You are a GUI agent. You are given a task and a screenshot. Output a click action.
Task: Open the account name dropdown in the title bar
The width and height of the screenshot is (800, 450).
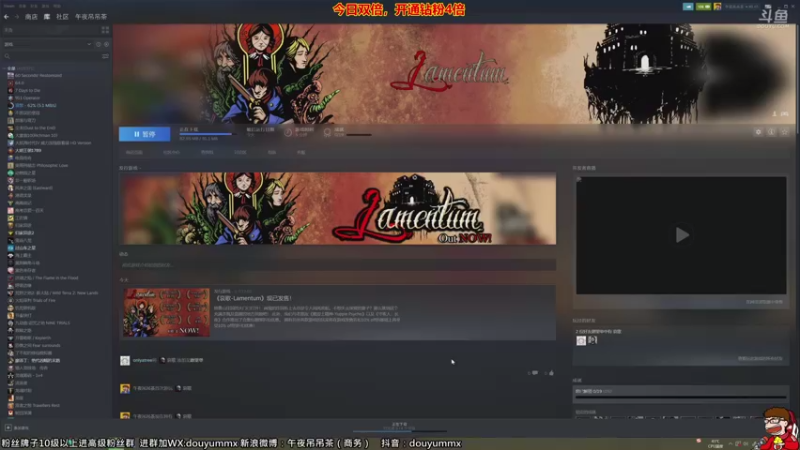tap(741, 7)
